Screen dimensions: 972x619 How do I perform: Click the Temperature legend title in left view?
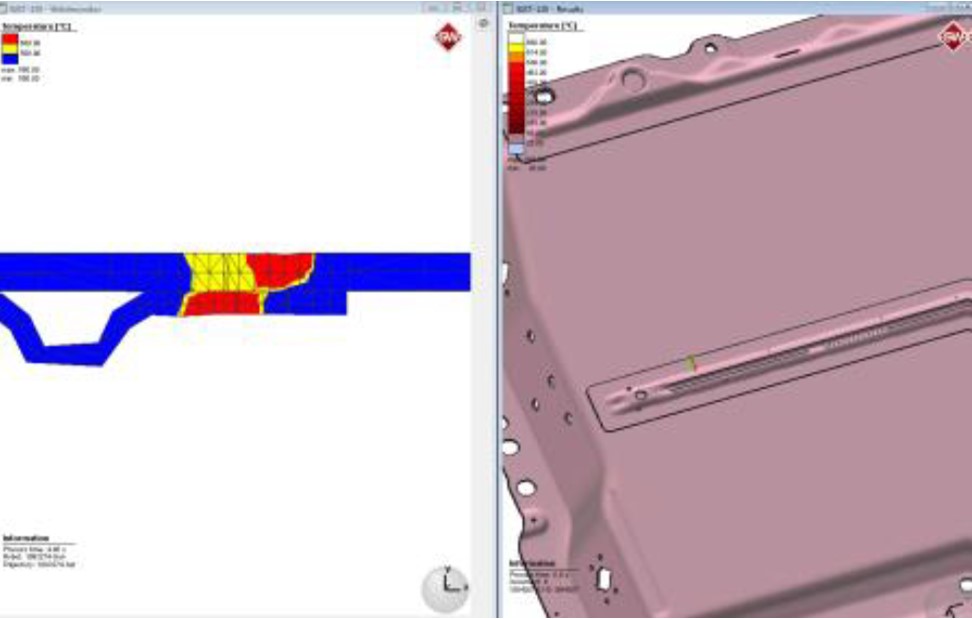[39, 26]
